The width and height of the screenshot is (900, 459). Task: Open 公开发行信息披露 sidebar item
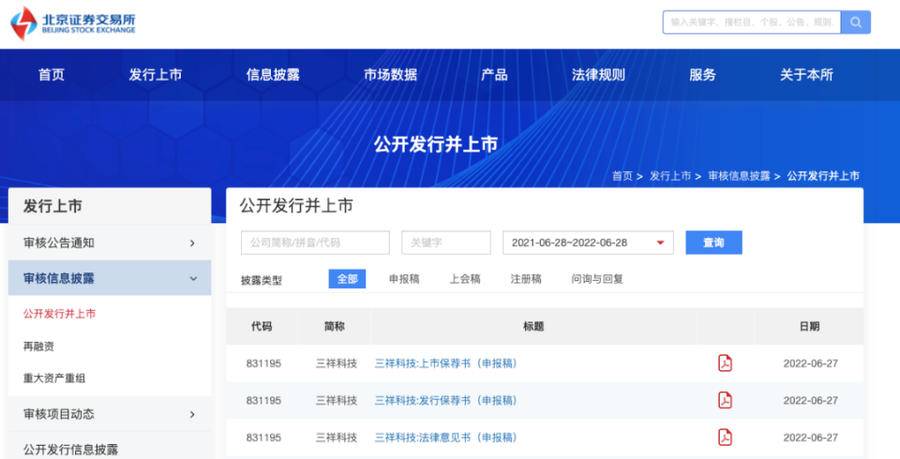[71, 449]
